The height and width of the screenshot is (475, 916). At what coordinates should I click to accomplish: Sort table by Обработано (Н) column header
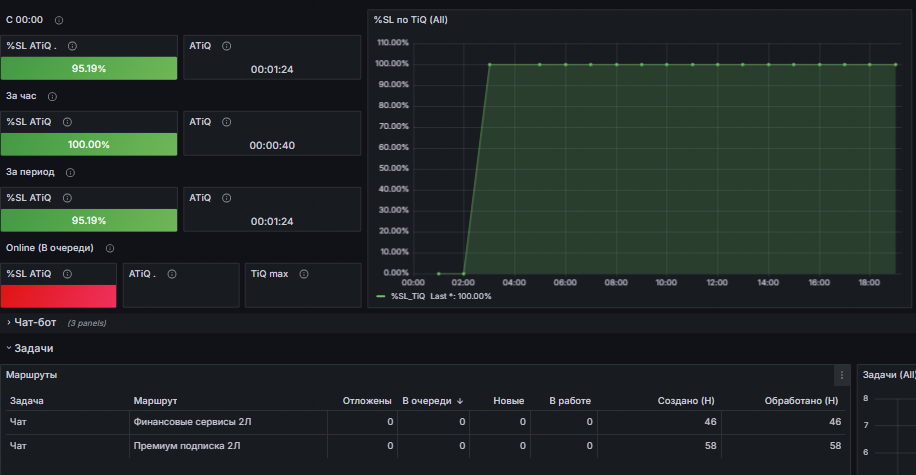[802, 401]
